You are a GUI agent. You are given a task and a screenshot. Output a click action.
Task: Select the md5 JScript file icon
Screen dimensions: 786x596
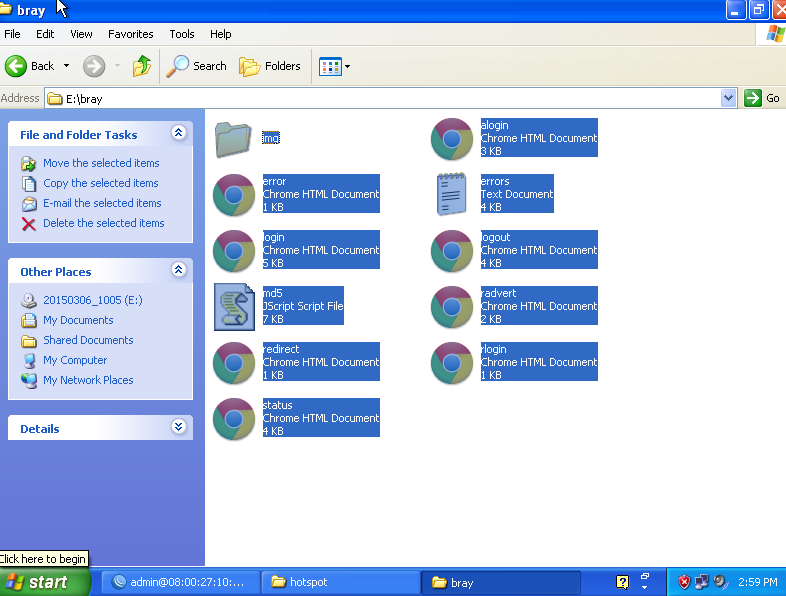234,307
